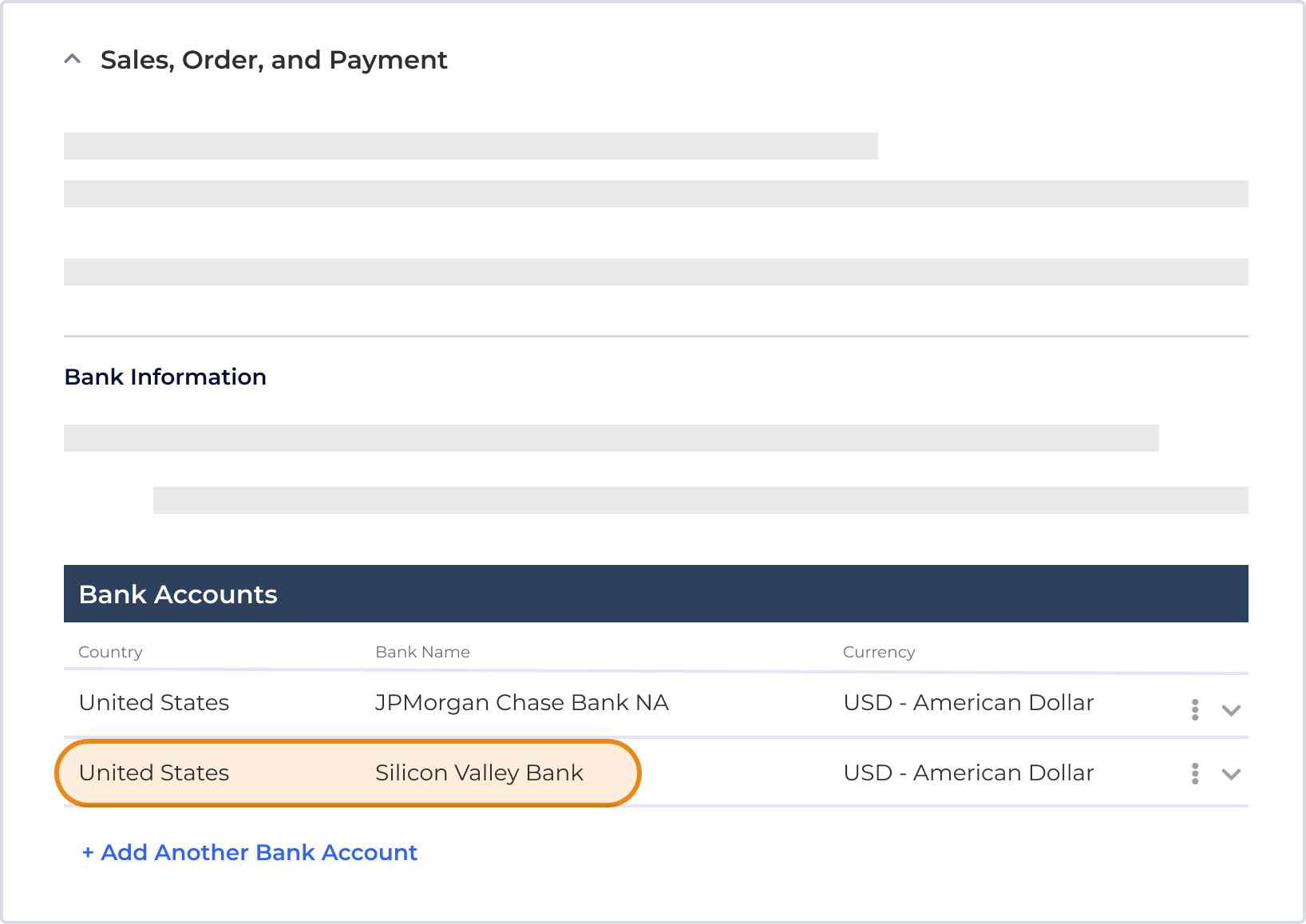Image resolution: width=1306 pixels, height=924 pixels.
Task: Expand the Silicon Valley Bank row details
Action: pyautogui.click(x=1231, y=772)
